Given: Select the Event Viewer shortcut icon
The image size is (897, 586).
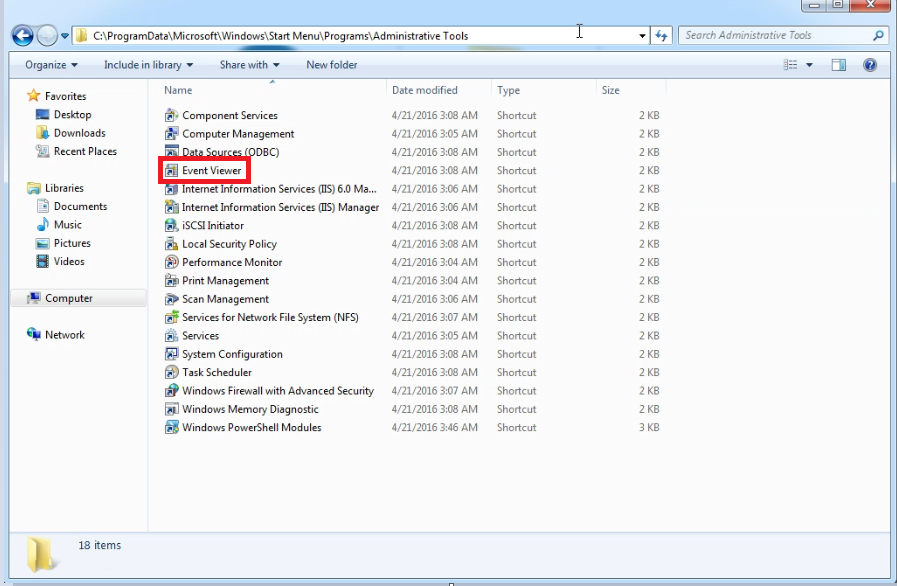Looking at the screenshot, I should tap(171, 171).
